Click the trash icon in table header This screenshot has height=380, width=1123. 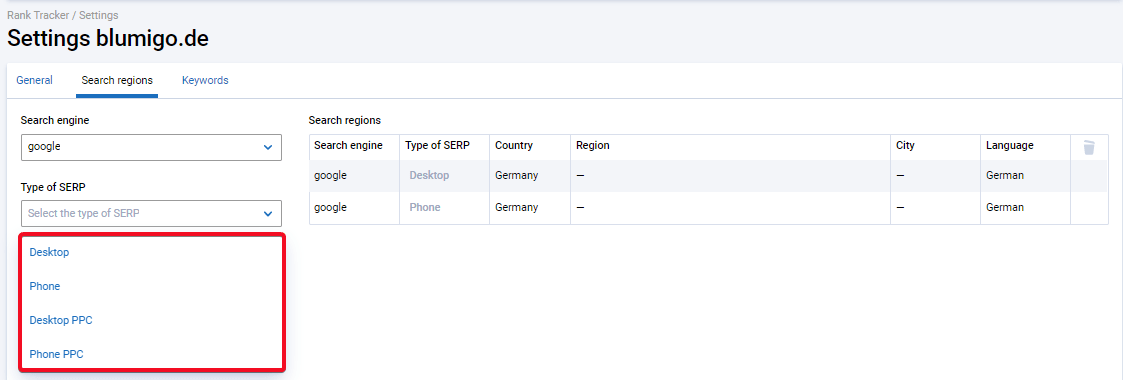click(x=1089, y=147)
